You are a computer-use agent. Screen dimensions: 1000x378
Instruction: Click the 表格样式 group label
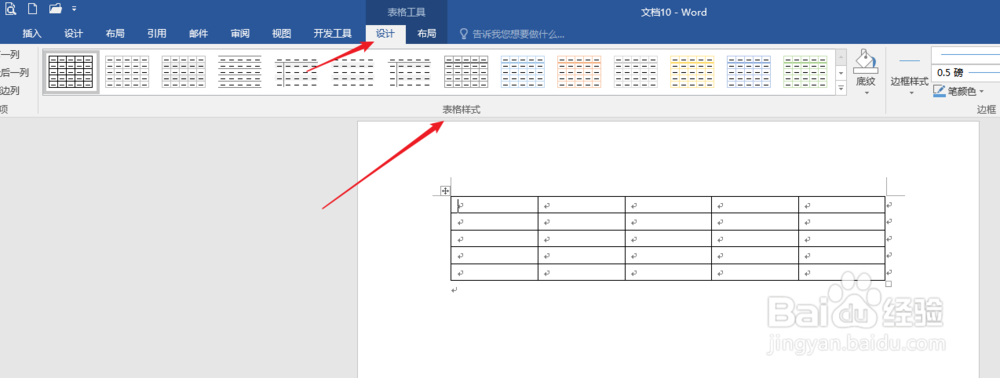click(x=462, y=110)
